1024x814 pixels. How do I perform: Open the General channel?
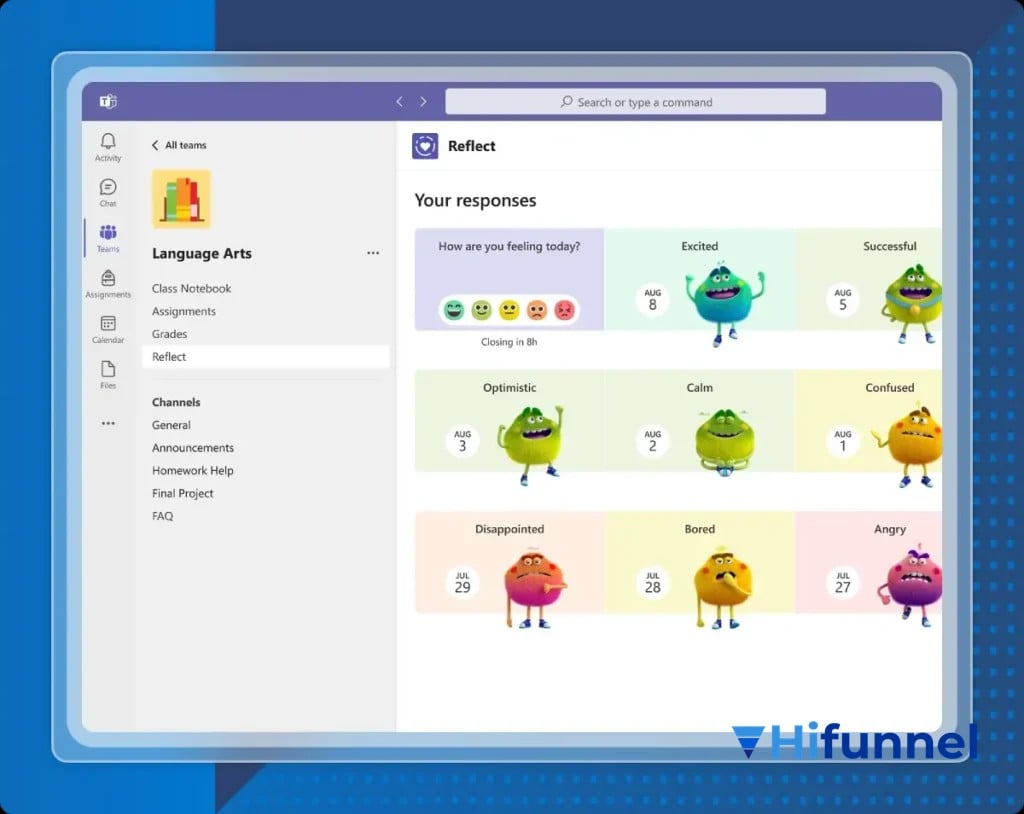point(171,425)
